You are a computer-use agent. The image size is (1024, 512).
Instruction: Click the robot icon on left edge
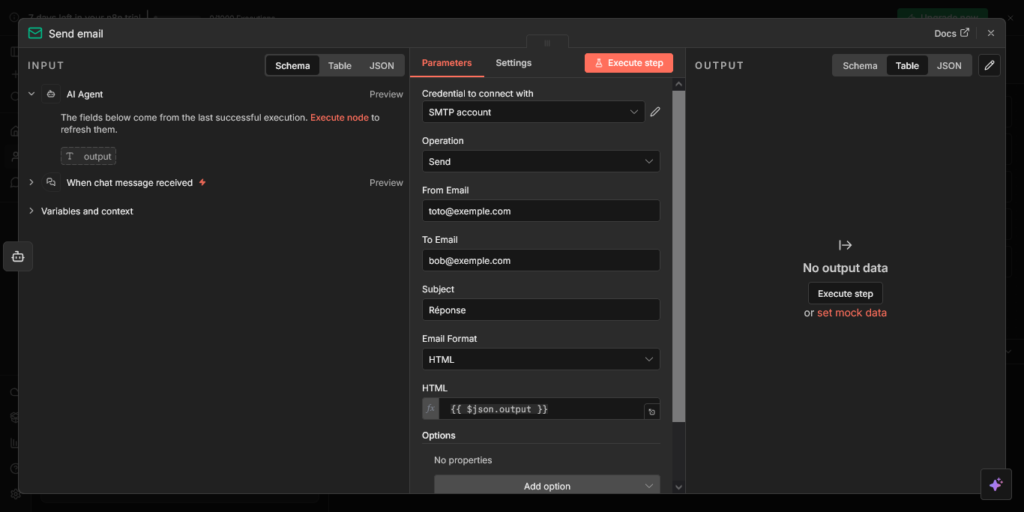tap(18, 257)
